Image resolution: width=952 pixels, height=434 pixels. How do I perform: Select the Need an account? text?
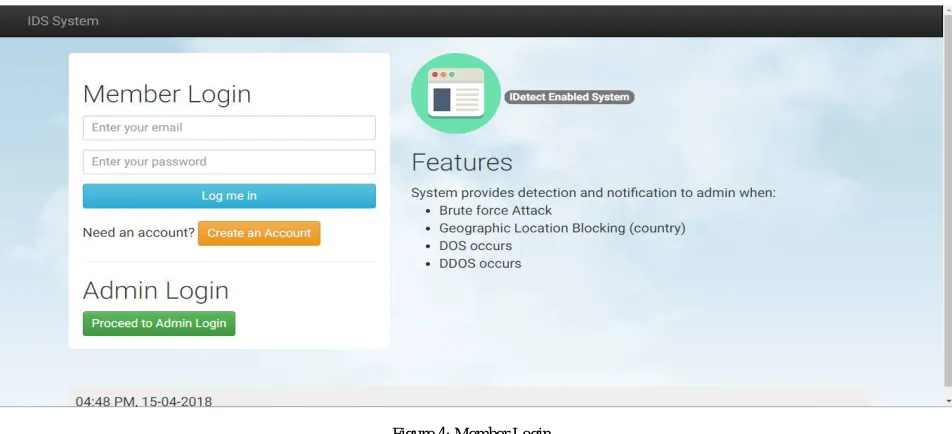pyautogui.click(x=138, y=232)
